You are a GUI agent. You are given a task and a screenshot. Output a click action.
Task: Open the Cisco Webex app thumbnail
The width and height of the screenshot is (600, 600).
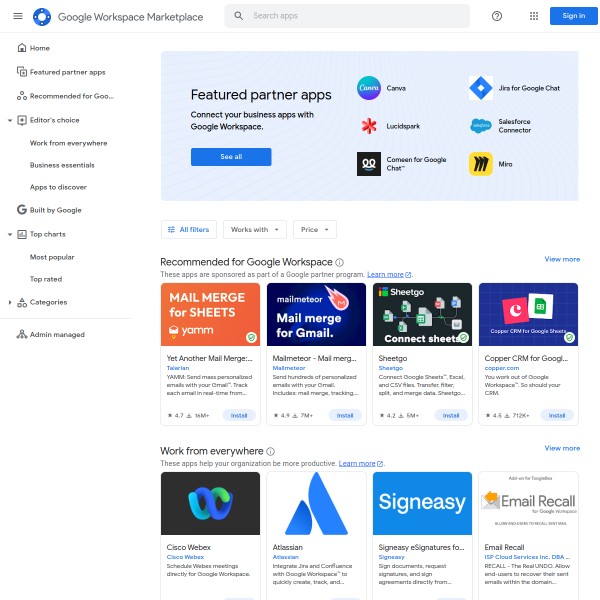coord(210,504)
